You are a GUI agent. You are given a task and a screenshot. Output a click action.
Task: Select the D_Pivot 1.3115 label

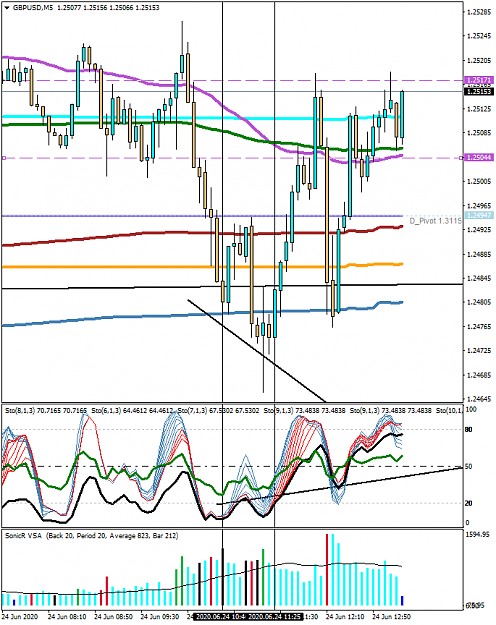435,221
